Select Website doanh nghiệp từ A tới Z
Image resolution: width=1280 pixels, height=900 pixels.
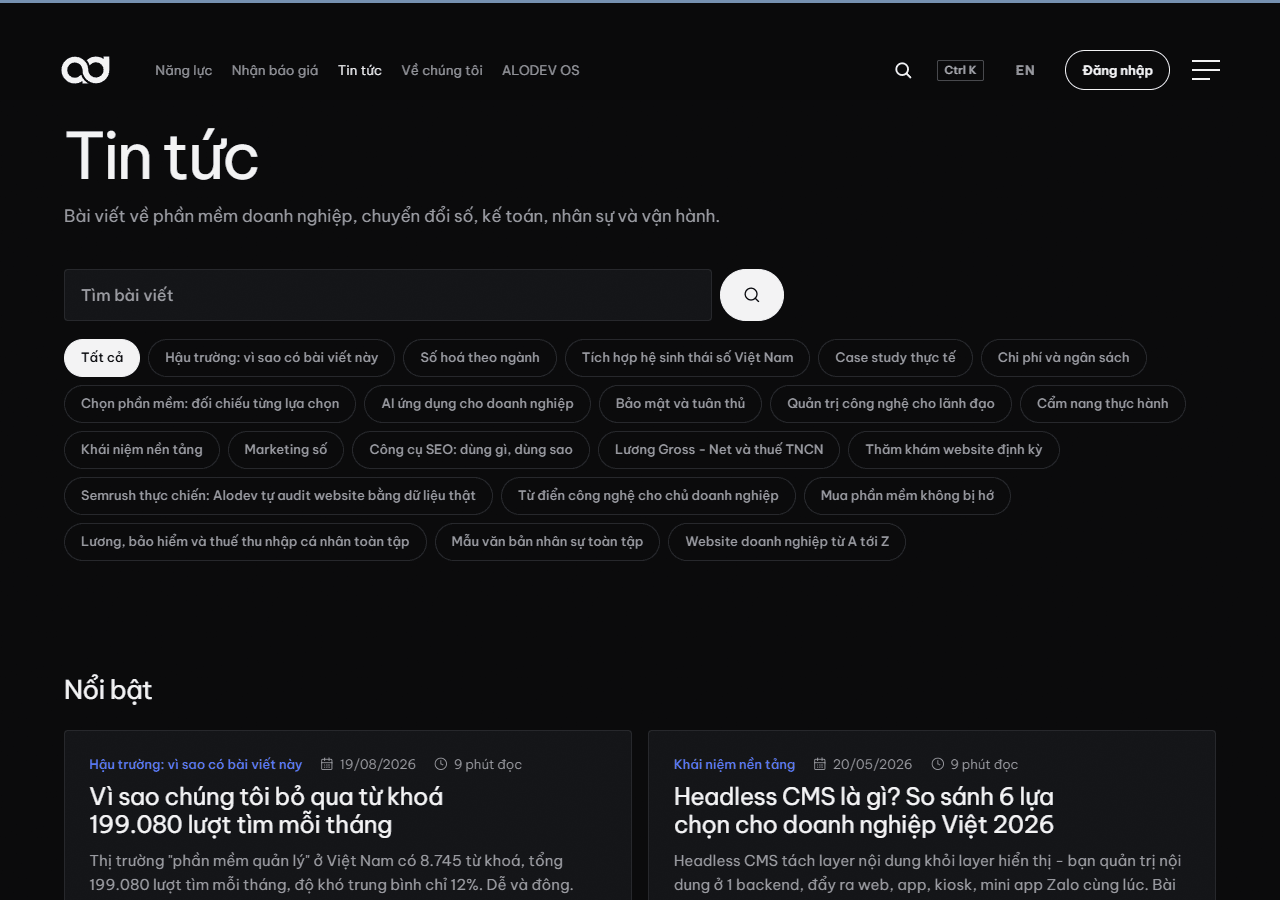(787, 542)
